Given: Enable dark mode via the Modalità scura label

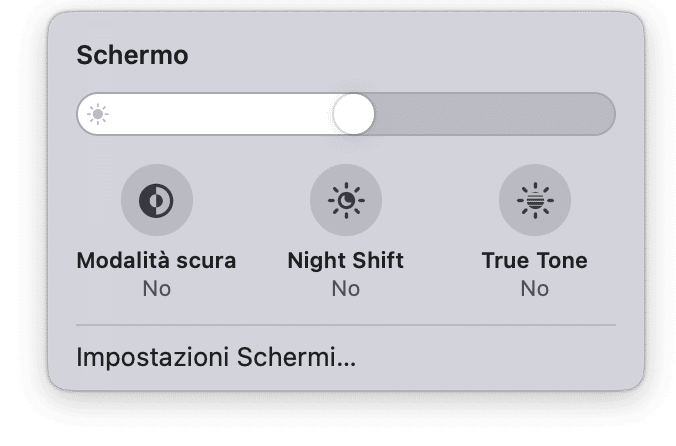Looking at the screenshot, I should 156,261.
